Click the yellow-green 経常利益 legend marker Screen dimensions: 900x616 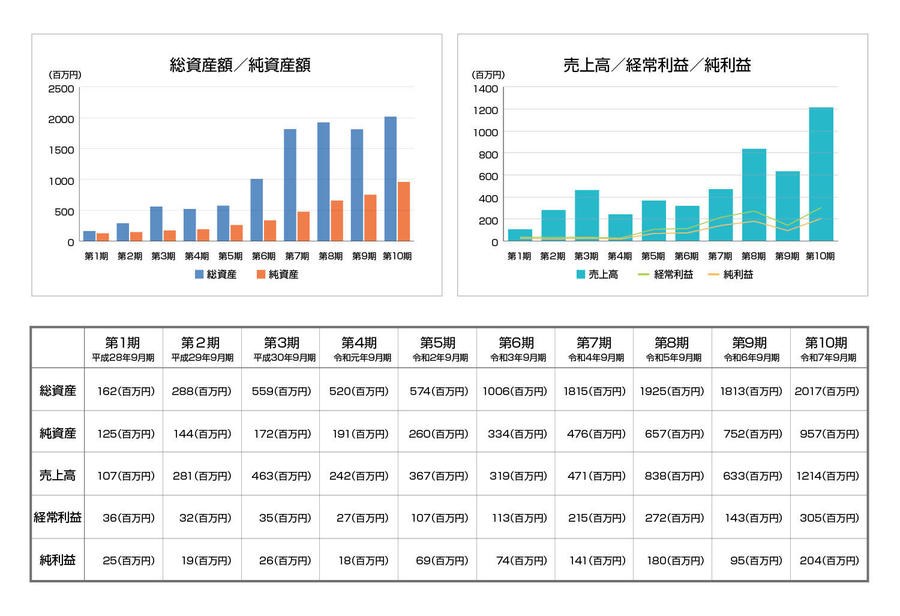pos(641,274)
